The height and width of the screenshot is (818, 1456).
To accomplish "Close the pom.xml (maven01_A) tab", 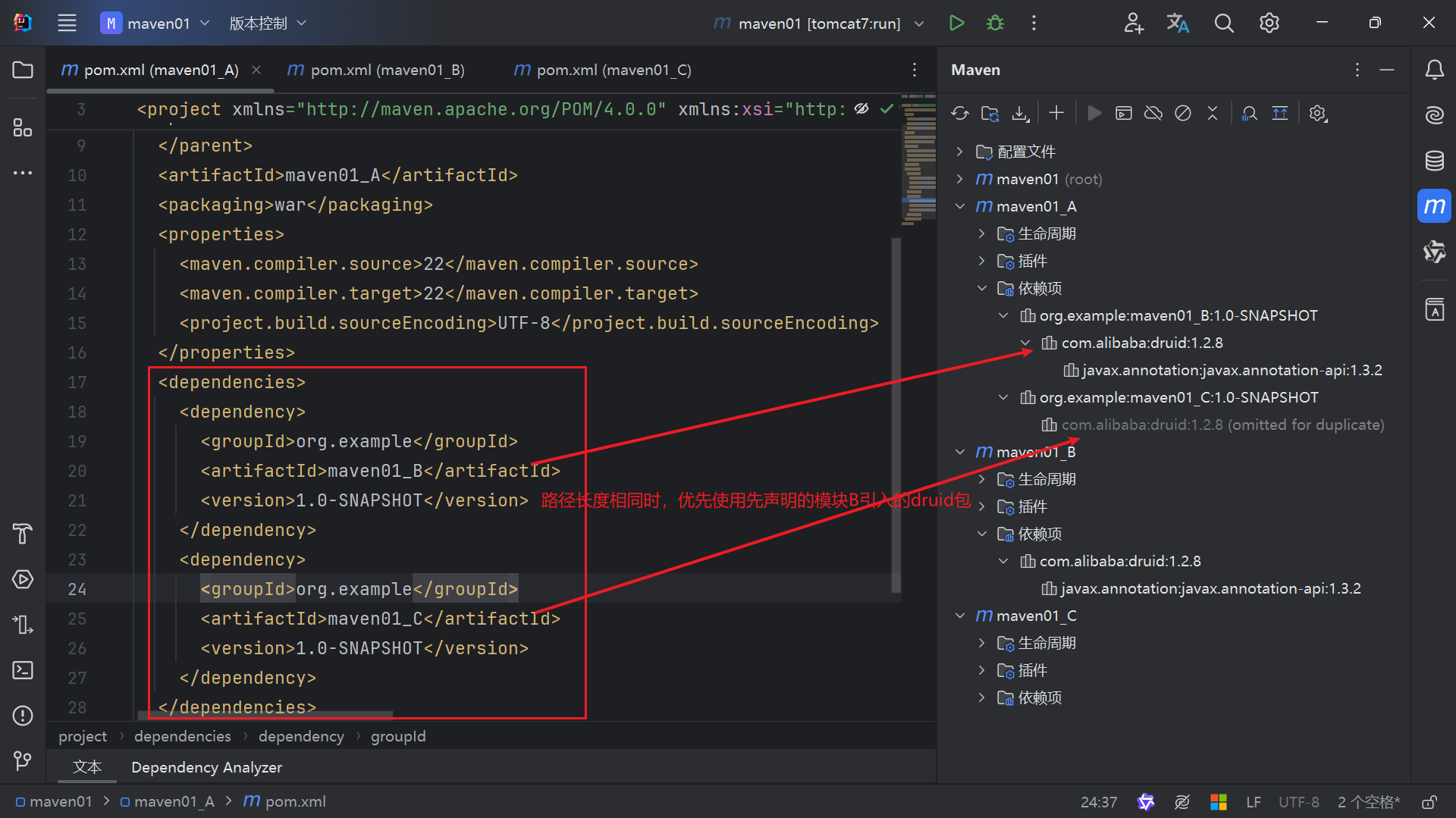I will pos(256,70).
